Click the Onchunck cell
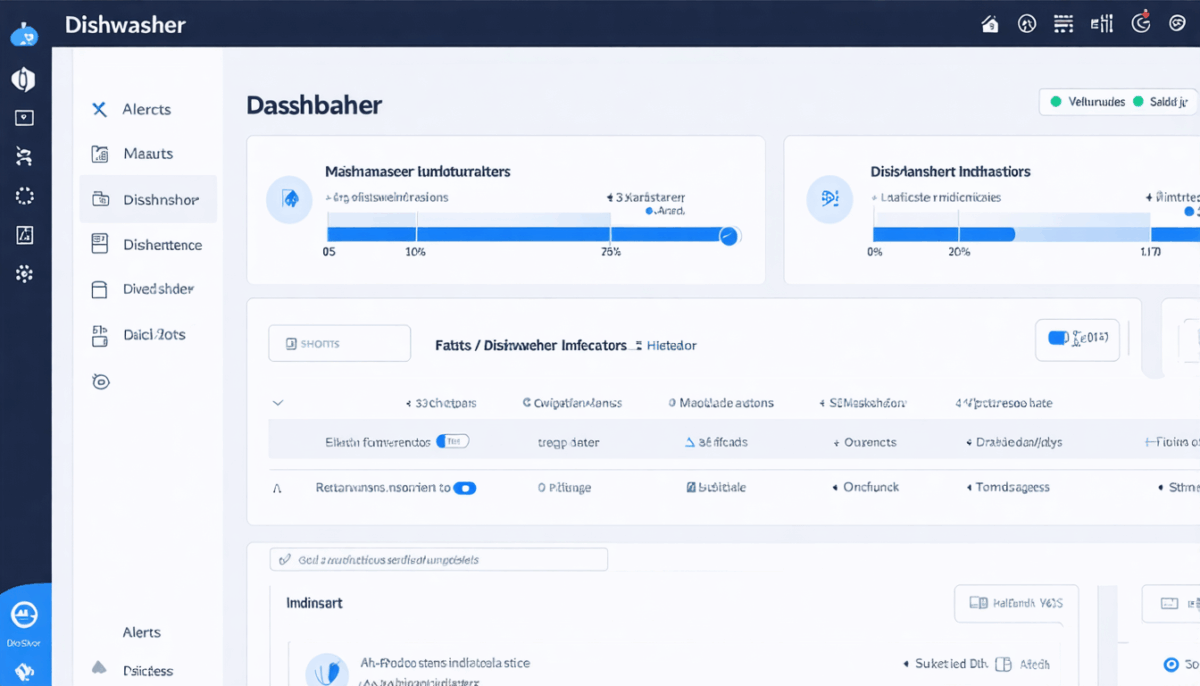Screen dimensions: 1200x686 pos(865,488)
